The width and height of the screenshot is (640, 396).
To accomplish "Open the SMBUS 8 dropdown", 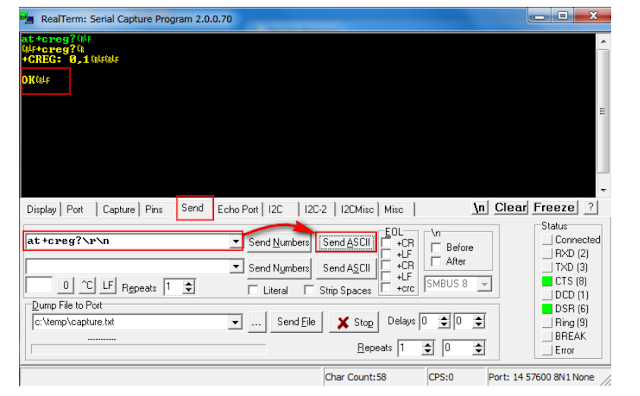I will (484, 284).
